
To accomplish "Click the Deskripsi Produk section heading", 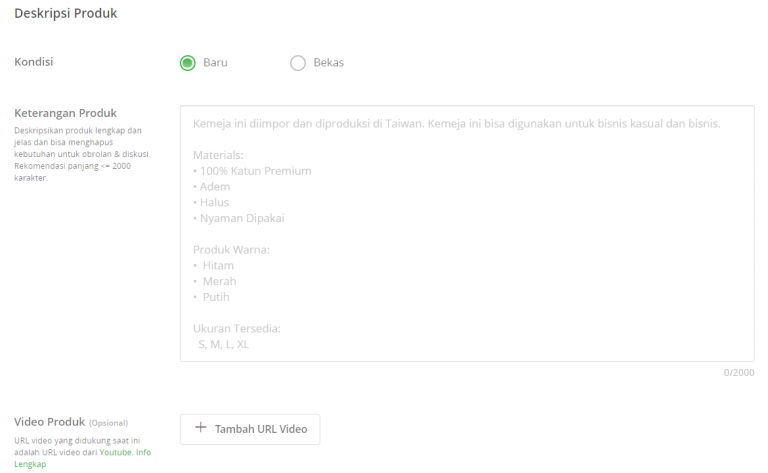I will click(x=66, y=13).
